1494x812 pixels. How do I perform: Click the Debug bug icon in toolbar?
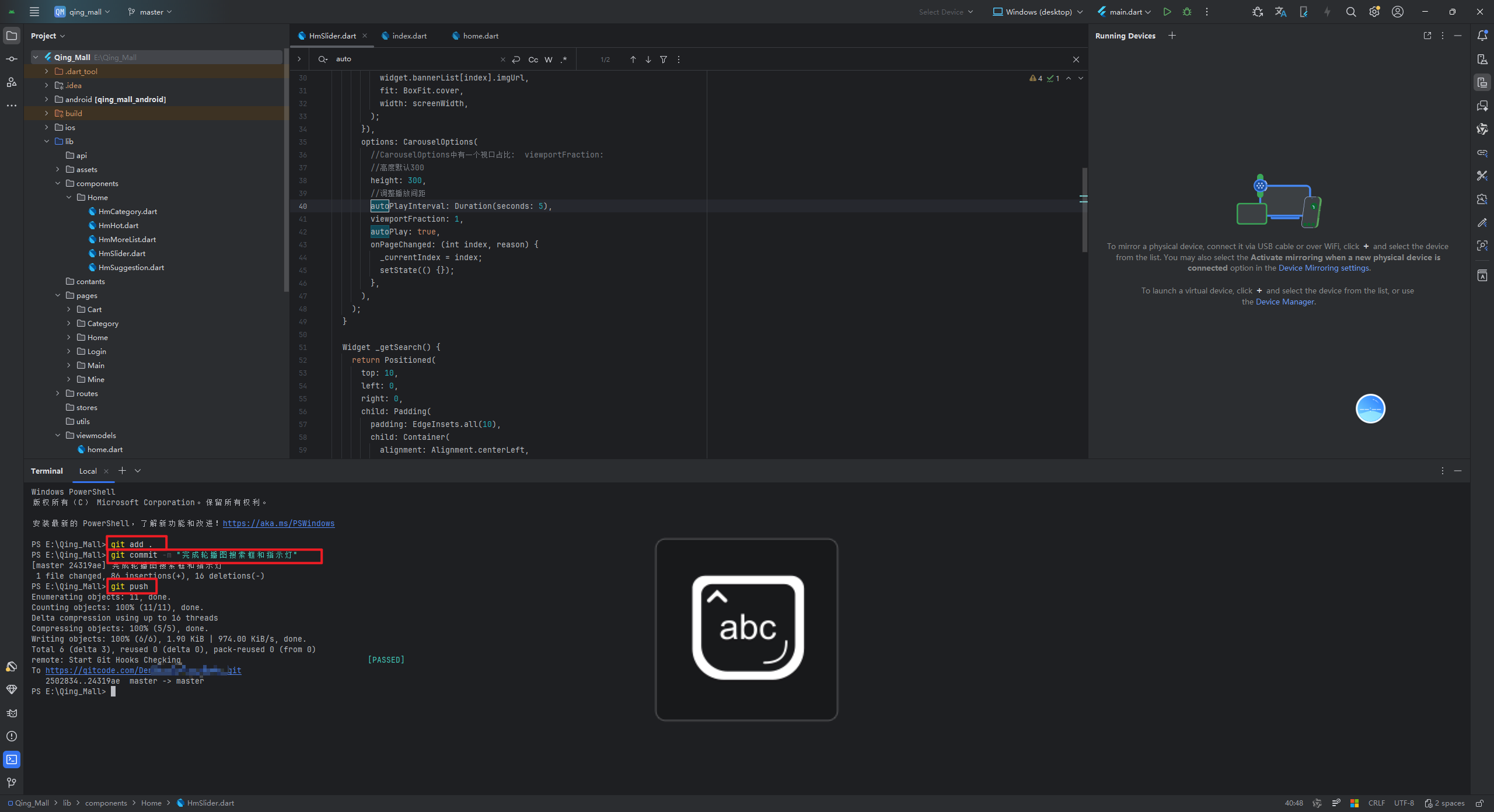1186,12
